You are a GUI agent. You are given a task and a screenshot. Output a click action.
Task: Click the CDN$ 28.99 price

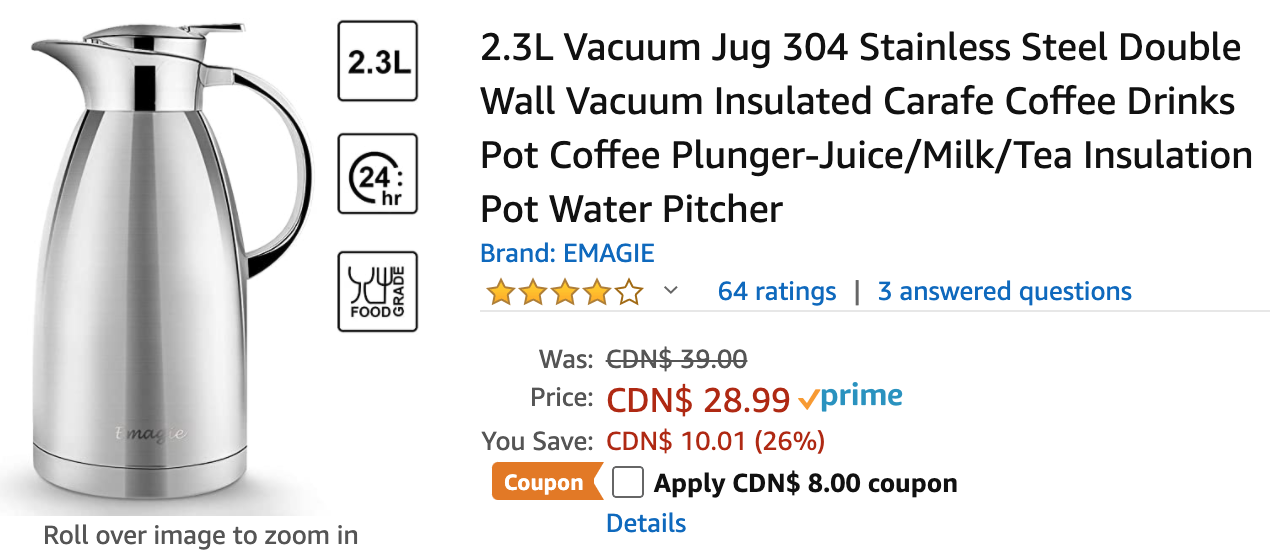[698, 399]
